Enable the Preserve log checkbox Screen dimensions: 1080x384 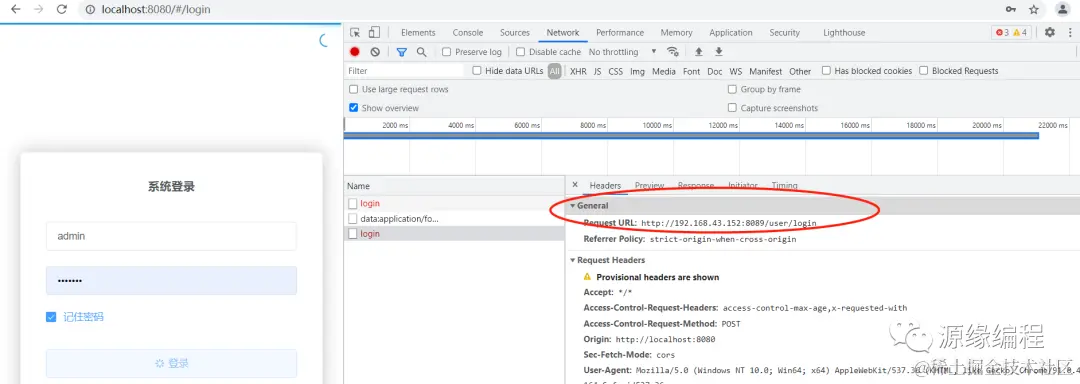(x=446, y=52)
